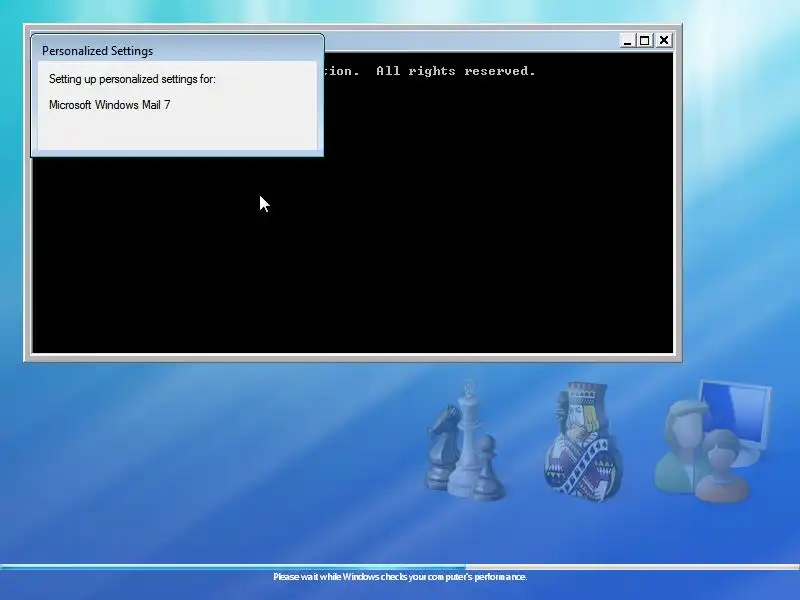The width and height of the screenshot is (800, 600).
Task: Click the 'Microsoft Windows Mail 7' text
Action: pyautogui.click(x=110, y=105)
